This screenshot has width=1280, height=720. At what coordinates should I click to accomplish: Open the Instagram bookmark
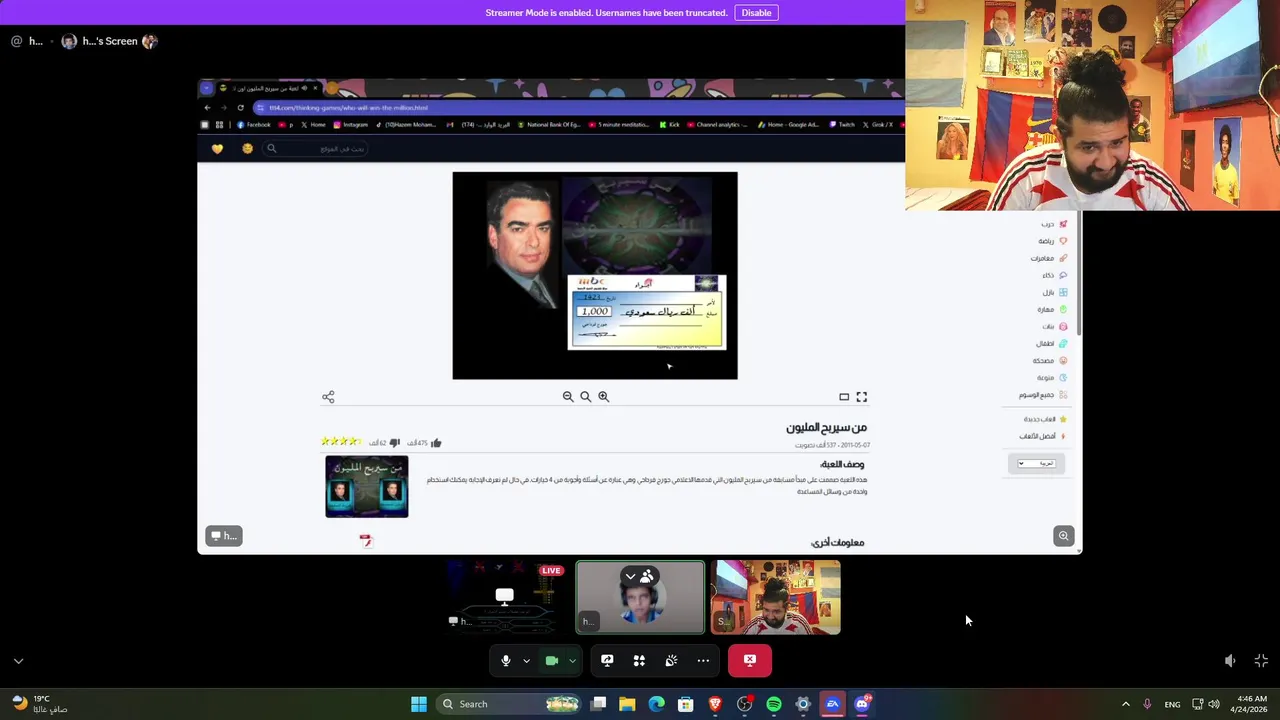coord(350,125)
